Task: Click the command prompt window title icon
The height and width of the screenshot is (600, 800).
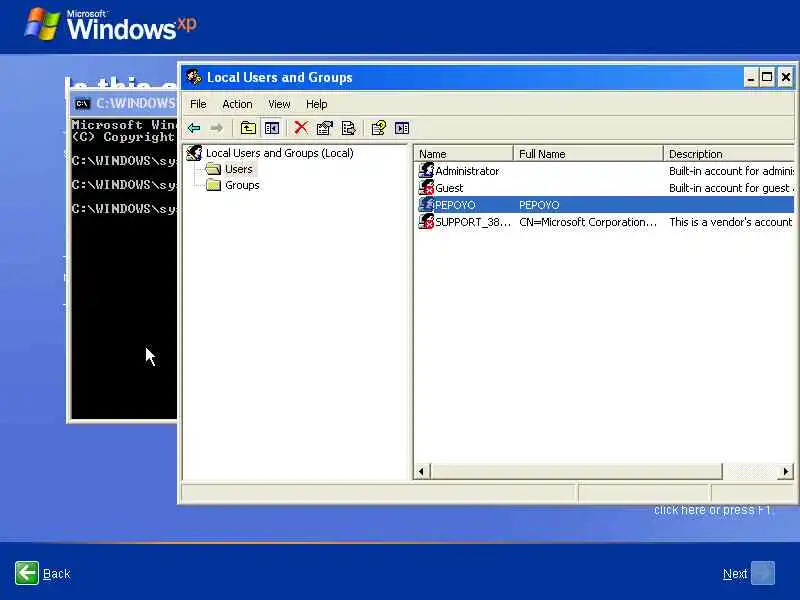Action: (82, 104)
